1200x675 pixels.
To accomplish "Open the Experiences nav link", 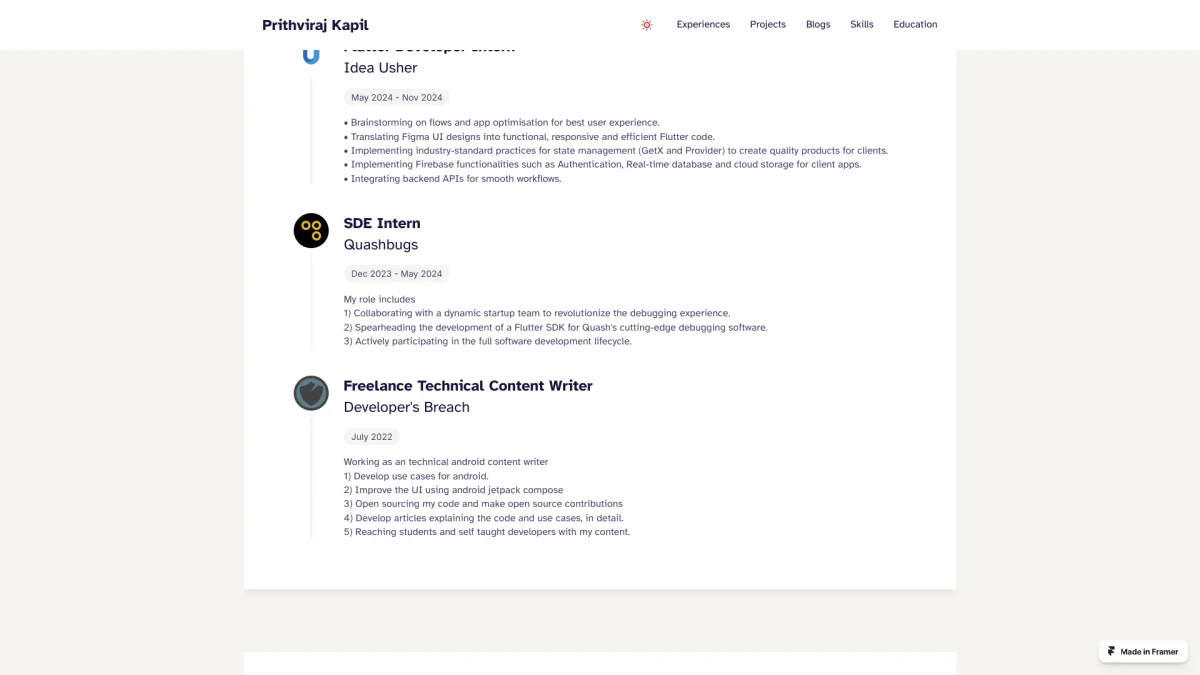I will (703, 25).
